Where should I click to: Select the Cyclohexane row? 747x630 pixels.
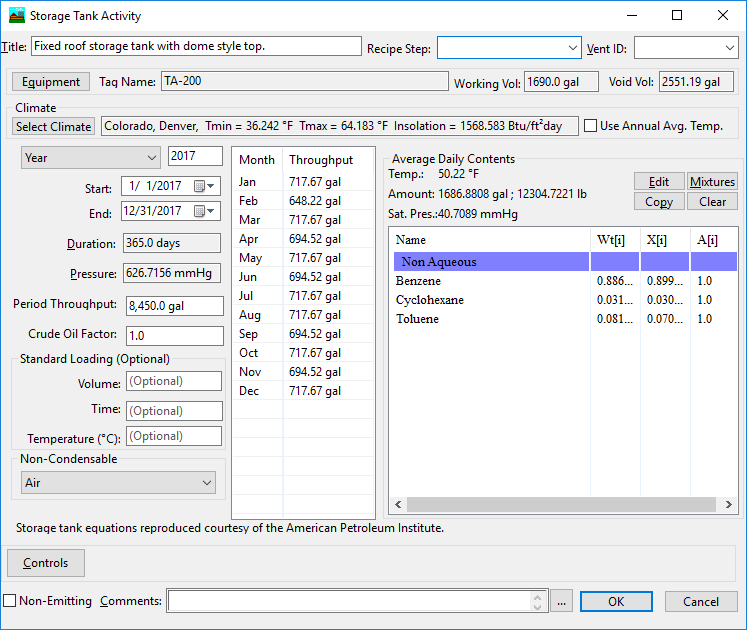coord(565,300)
